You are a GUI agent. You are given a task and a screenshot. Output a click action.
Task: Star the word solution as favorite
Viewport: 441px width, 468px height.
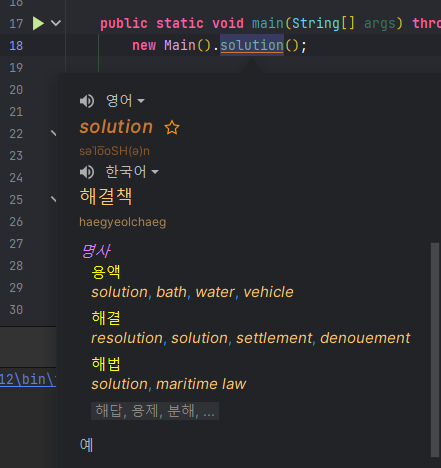172,128
